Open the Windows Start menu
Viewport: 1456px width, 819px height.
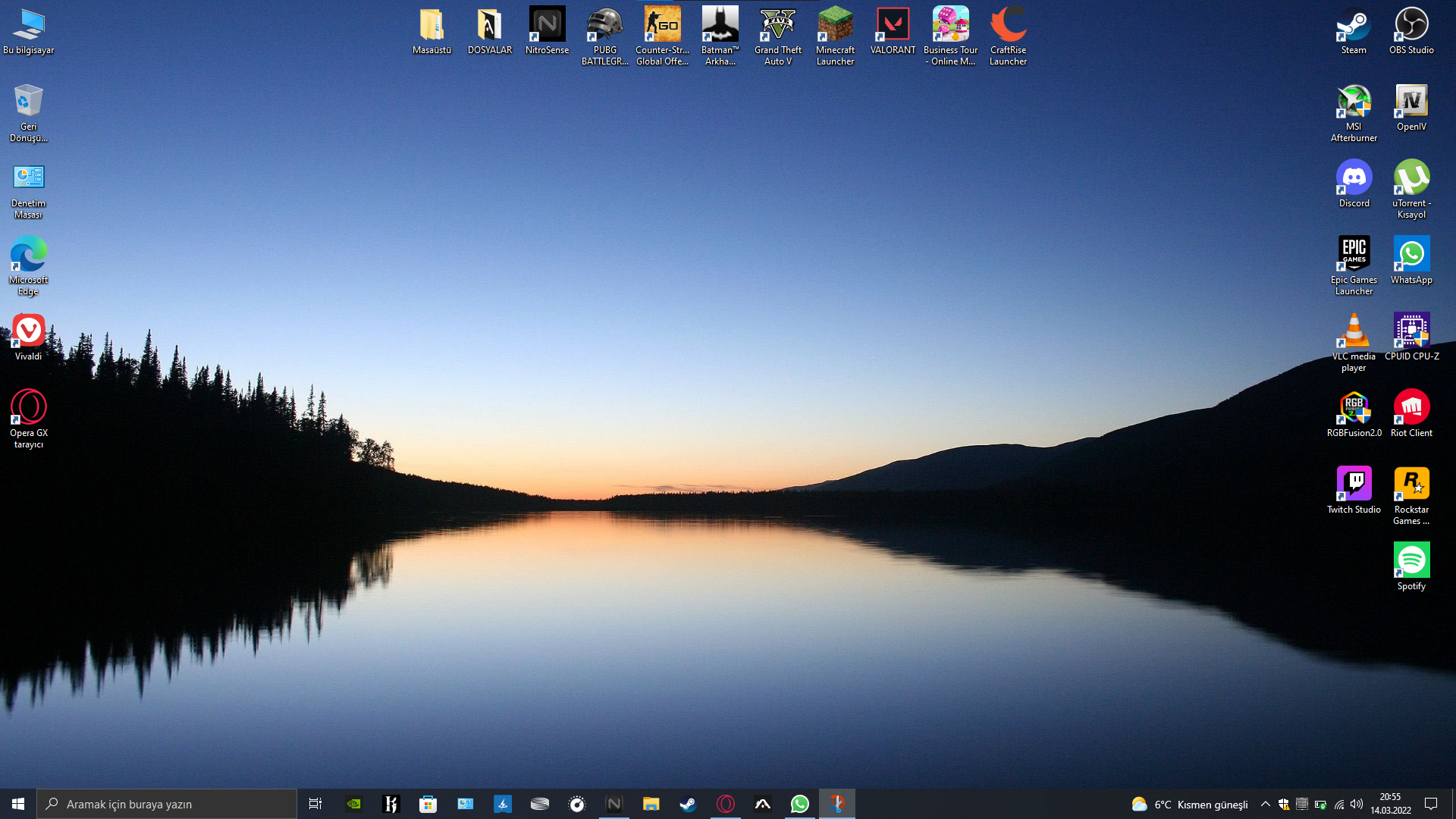coord(18,804)
